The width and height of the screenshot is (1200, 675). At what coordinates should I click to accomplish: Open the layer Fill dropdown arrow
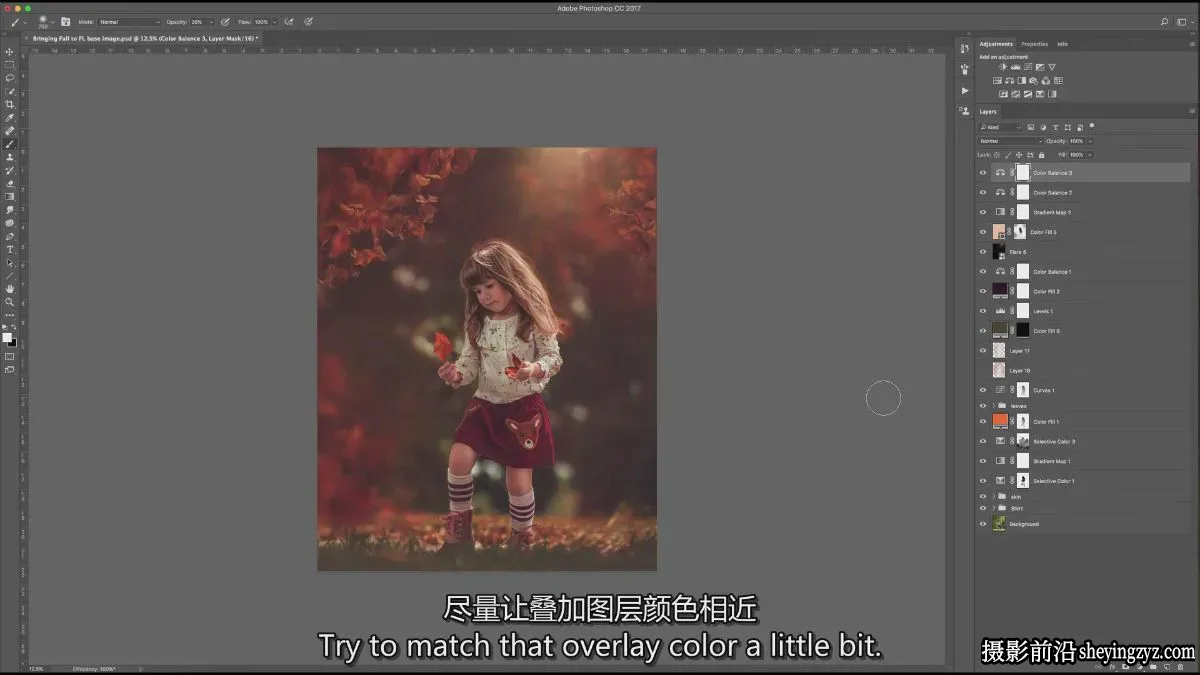coord(1090,155)
